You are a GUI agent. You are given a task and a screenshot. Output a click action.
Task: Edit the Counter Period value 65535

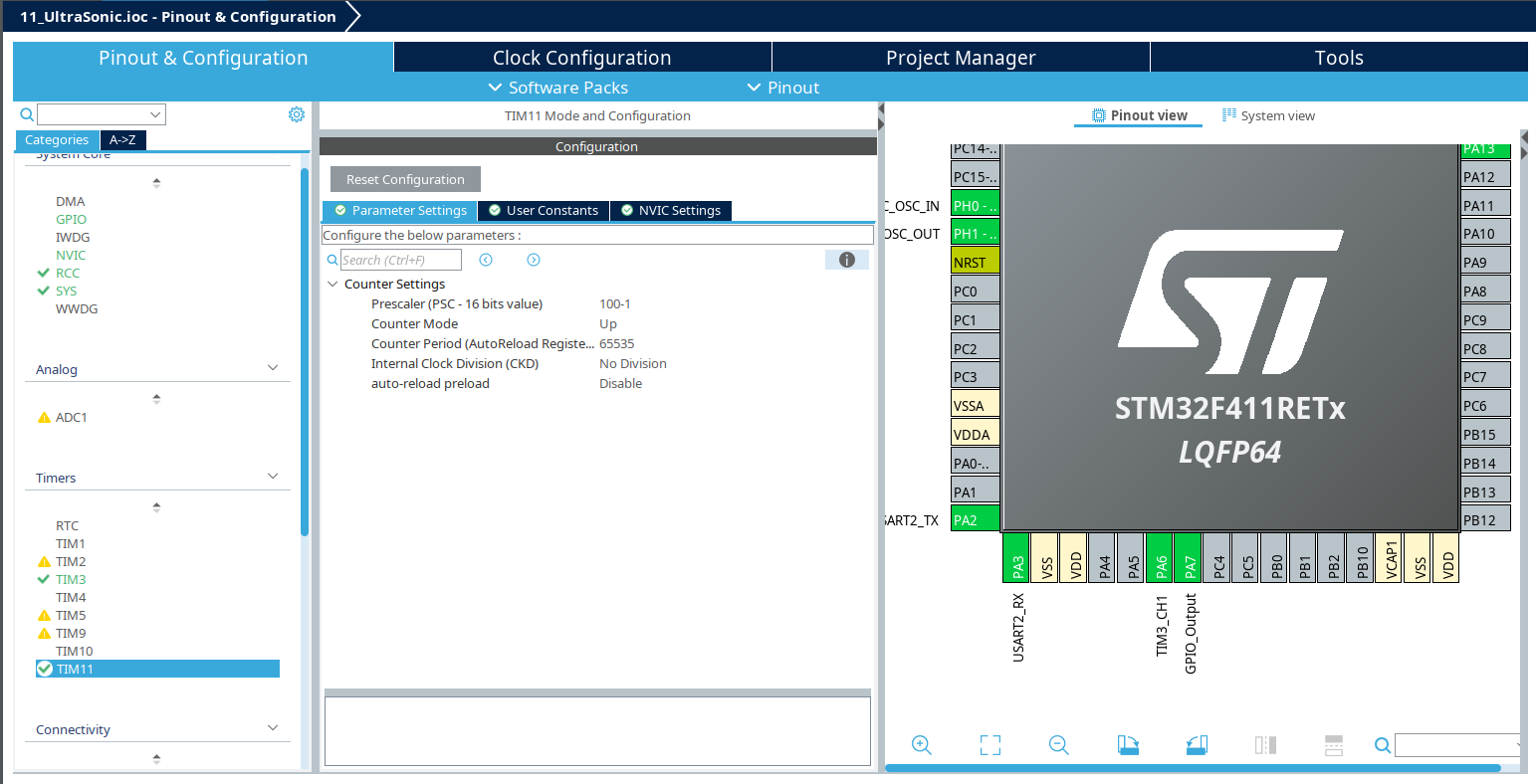tap(616, 343)
